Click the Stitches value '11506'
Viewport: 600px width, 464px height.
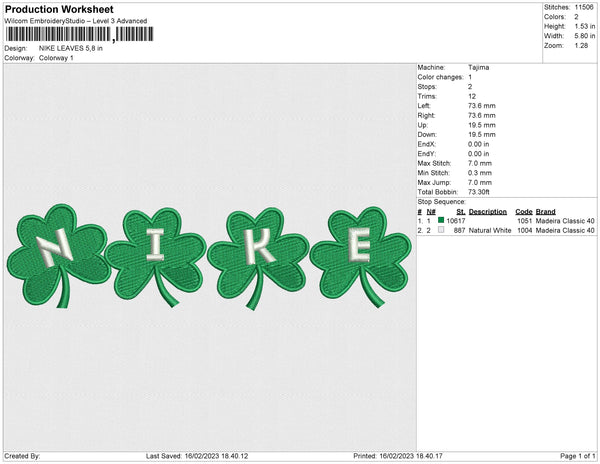coord(584,7)
